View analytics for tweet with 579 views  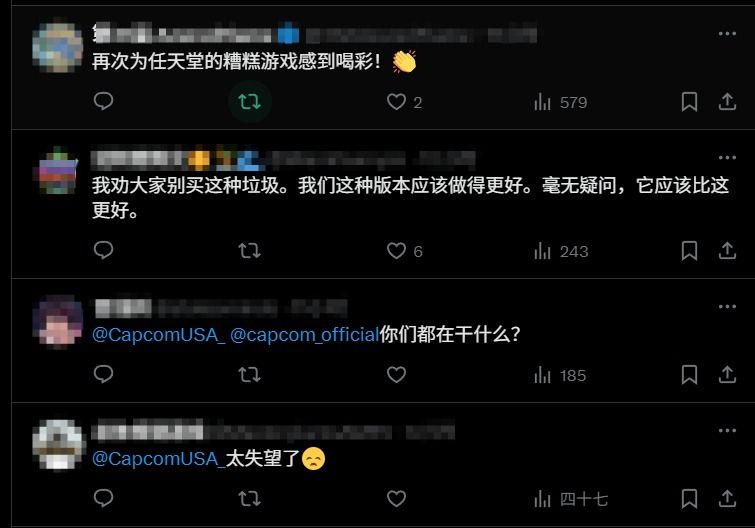point(560,102)
